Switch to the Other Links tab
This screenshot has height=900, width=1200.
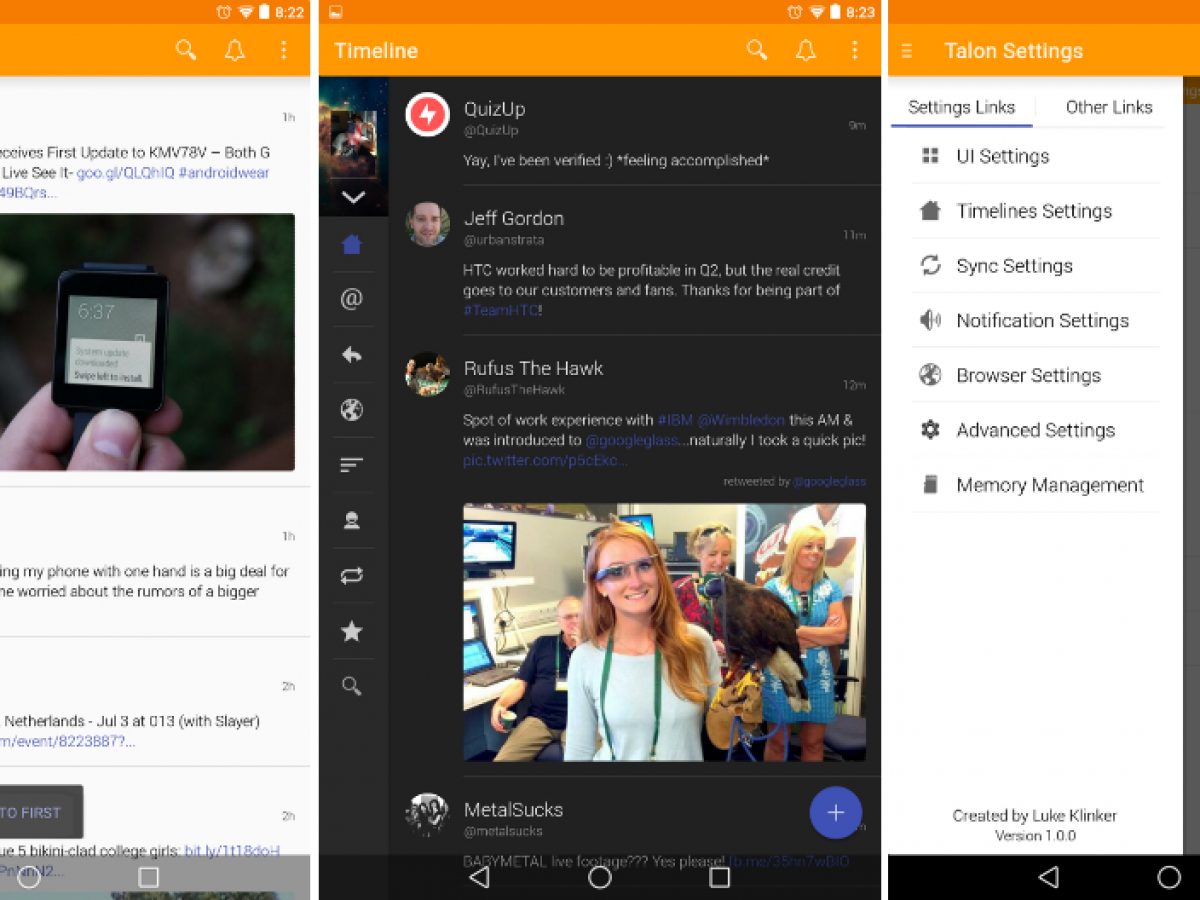click(1108, 107)
